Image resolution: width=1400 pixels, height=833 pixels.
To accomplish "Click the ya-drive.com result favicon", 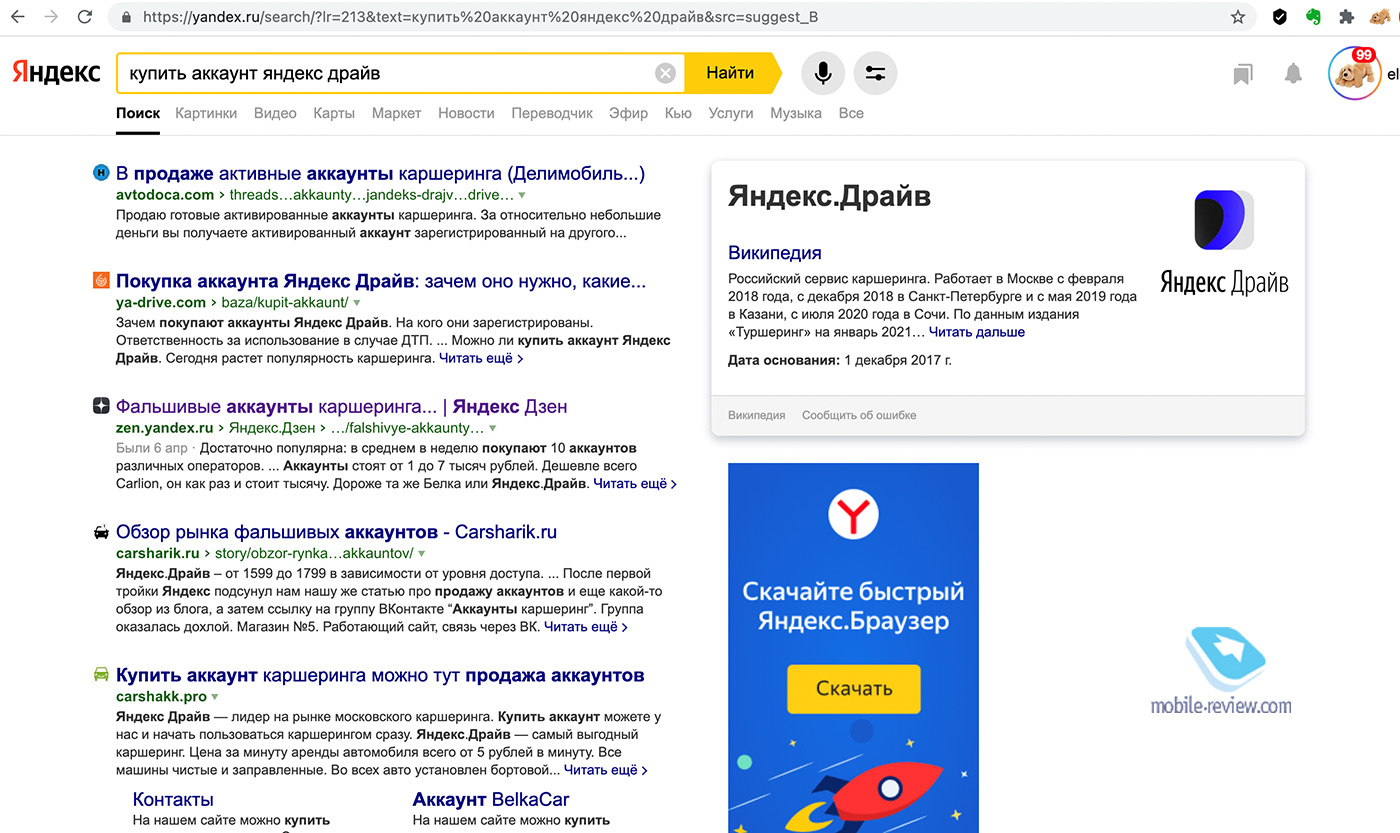I will pyautogui.click(x=101, y=281).
